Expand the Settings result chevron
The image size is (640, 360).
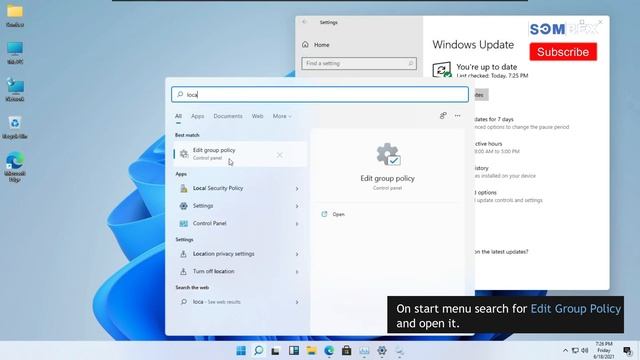click(297, 206)
